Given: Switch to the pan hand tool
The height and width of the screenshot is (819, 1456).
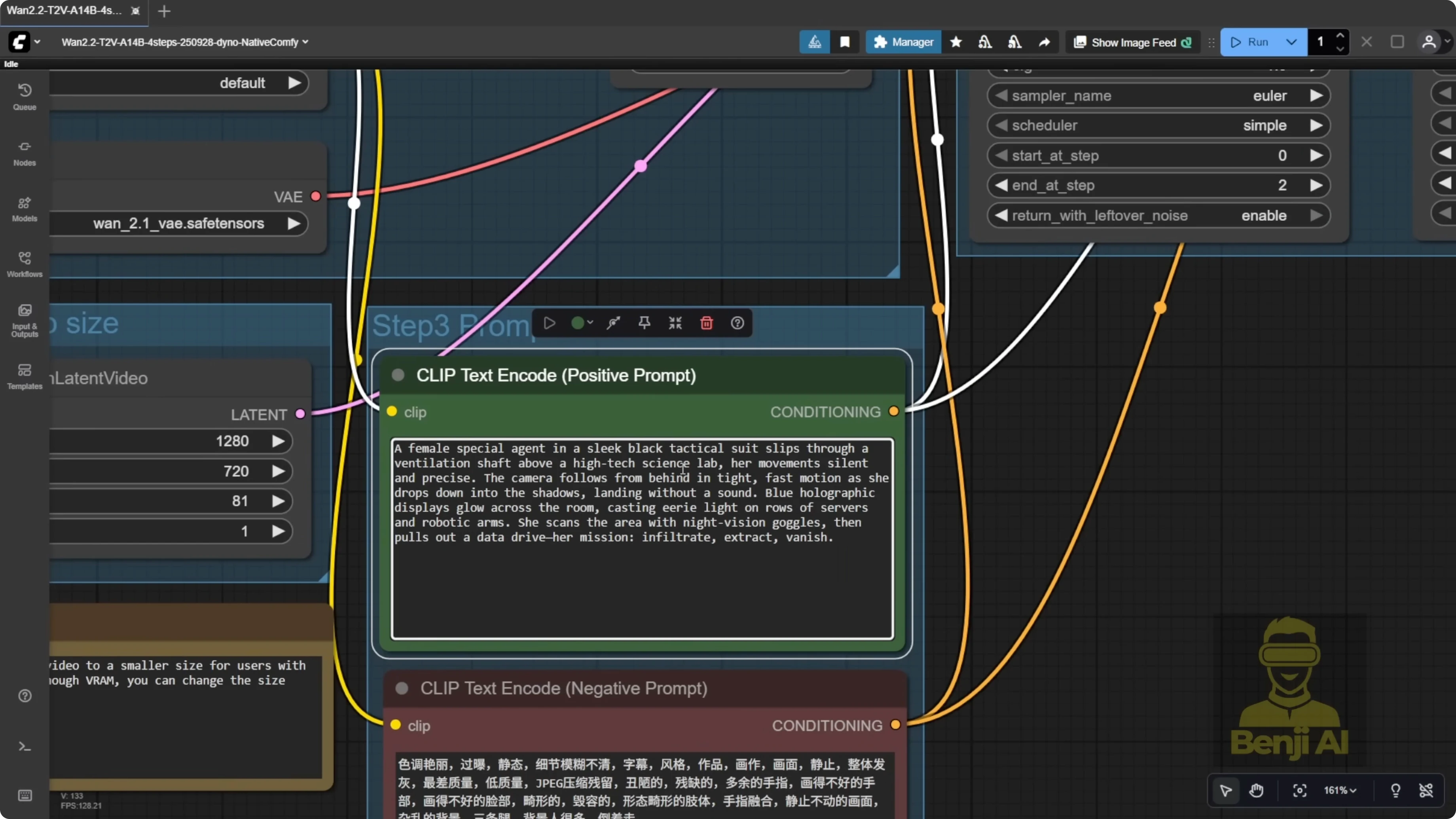Looking at the screenshot, I should (1257, 791).
